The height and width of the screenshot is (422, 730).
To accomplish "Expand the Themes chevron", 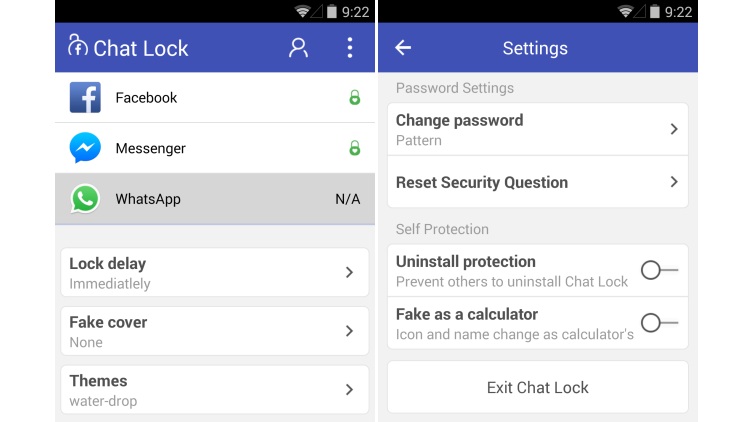I will [350, 389].
